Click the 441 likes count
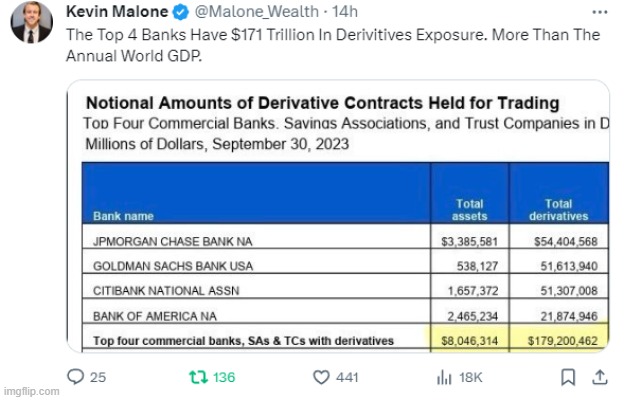Image resolution: width=624 pixels, height=400 pixels. tap(348, 377)
